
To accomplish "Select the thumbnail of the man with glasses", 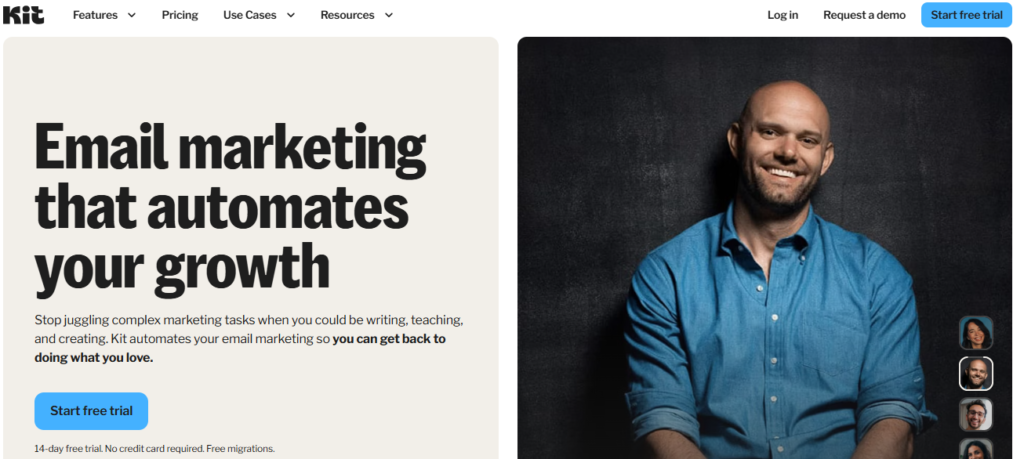I will click(x=976, y=415).
